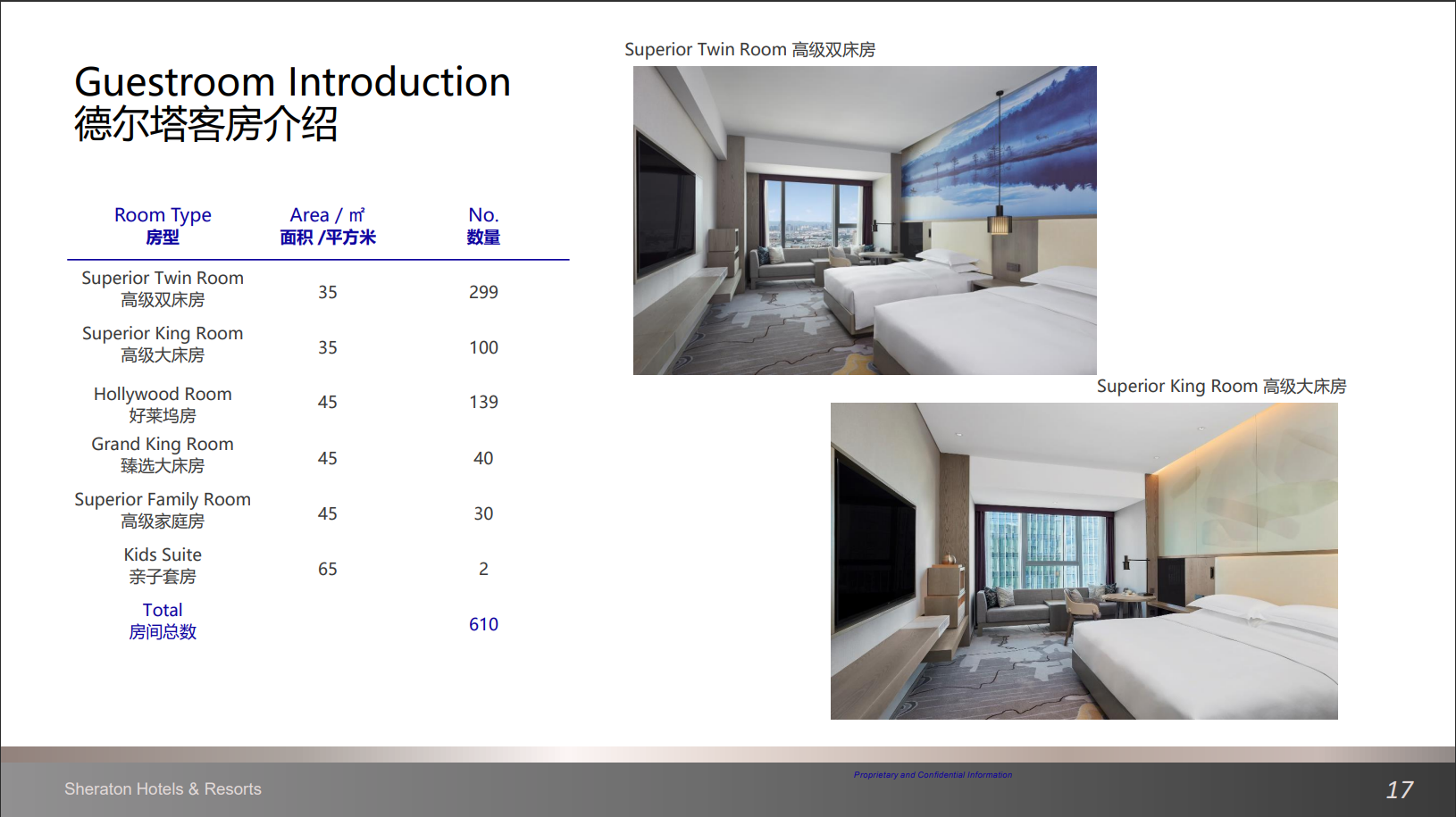Click the Superior King Room count 100
The height and width of the screenshot is (817, 1456).
483,347
